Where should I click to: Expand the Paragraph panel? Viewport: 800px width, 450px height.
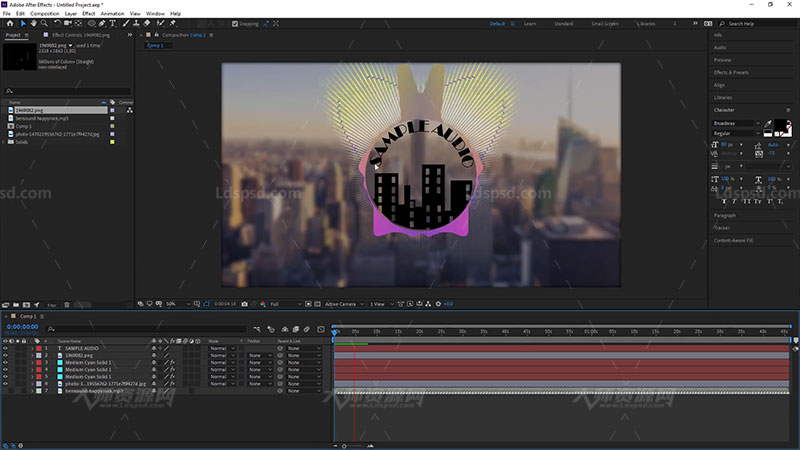[724, 216]
